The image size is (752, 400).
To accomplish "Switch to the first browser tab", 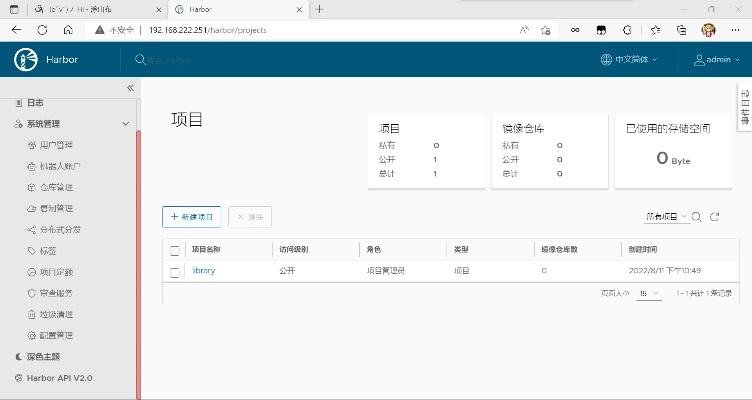I will click(80, 9).
